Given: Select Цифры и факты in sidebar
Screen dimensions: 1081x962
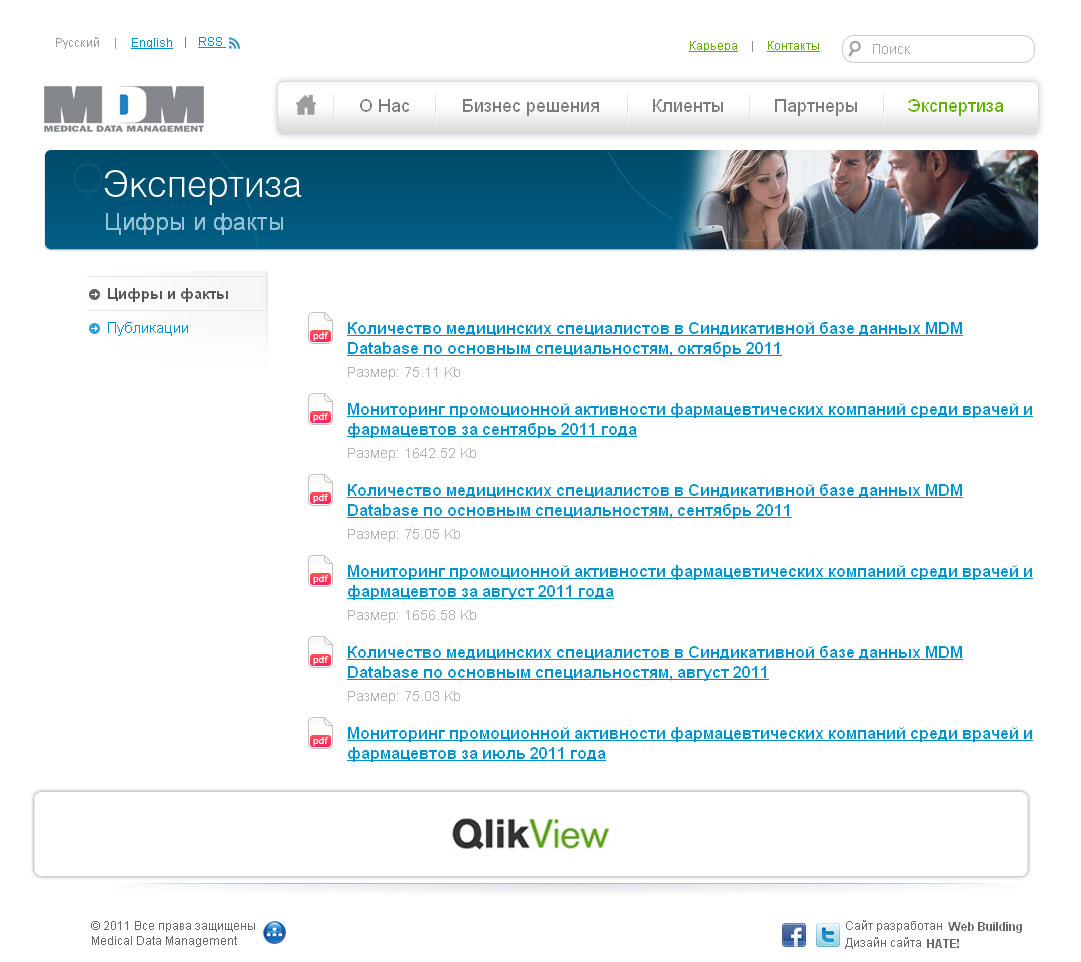Looking at the screenshot, I should (168, 294).
